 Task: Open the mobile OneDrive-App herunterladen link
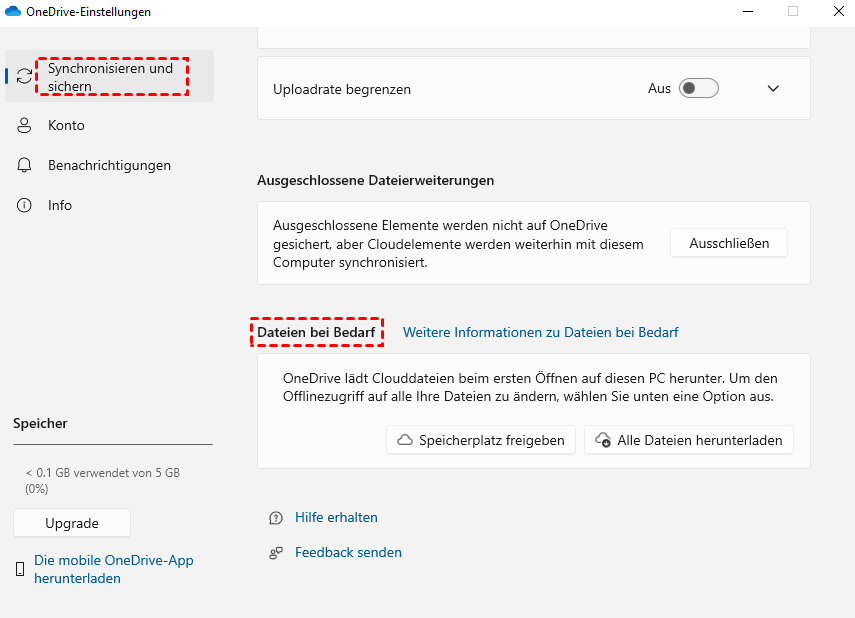pyautogui.click(x=114, y=569)
